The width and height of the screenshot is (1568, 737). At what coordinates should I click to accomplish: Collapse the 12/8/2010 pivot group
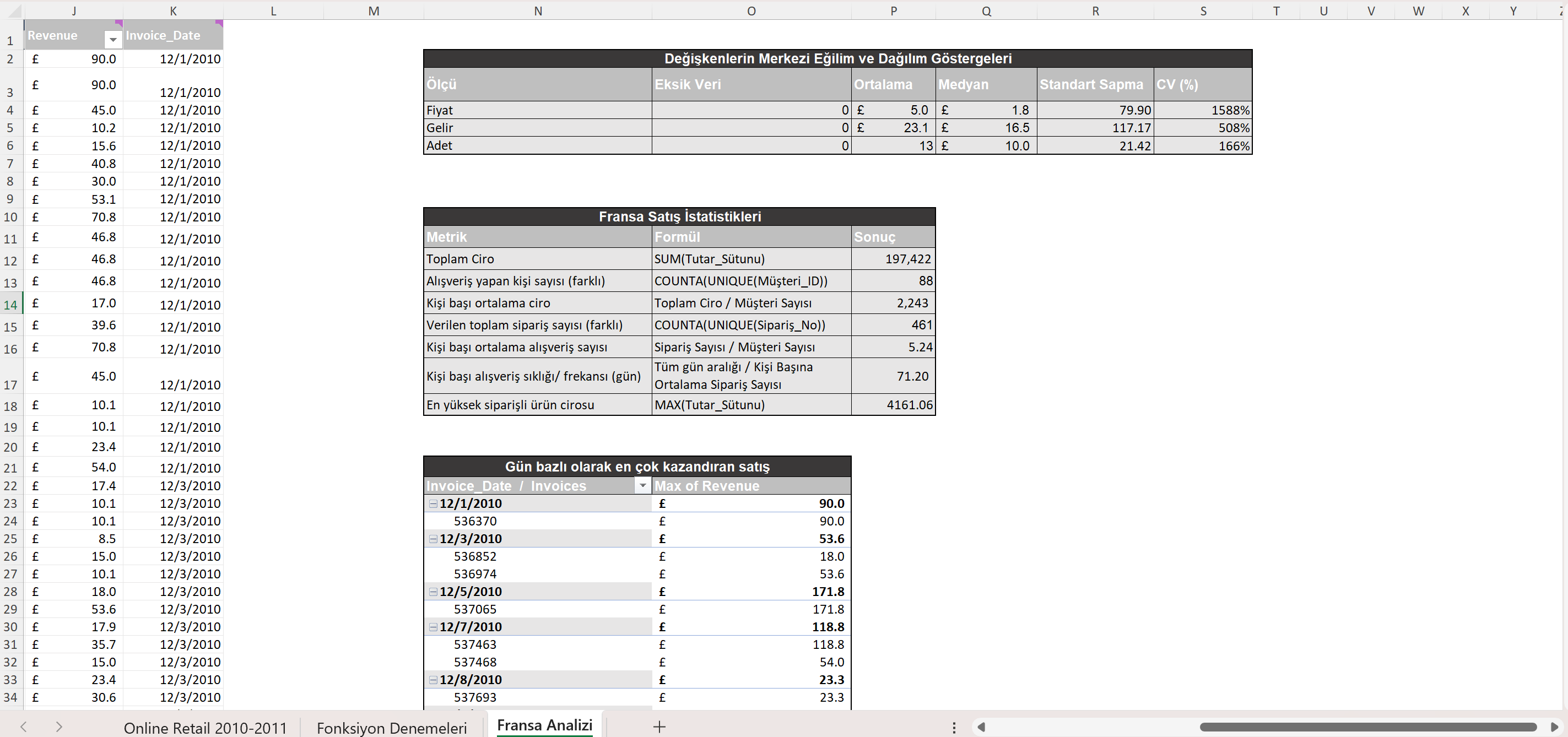(433, 680)
